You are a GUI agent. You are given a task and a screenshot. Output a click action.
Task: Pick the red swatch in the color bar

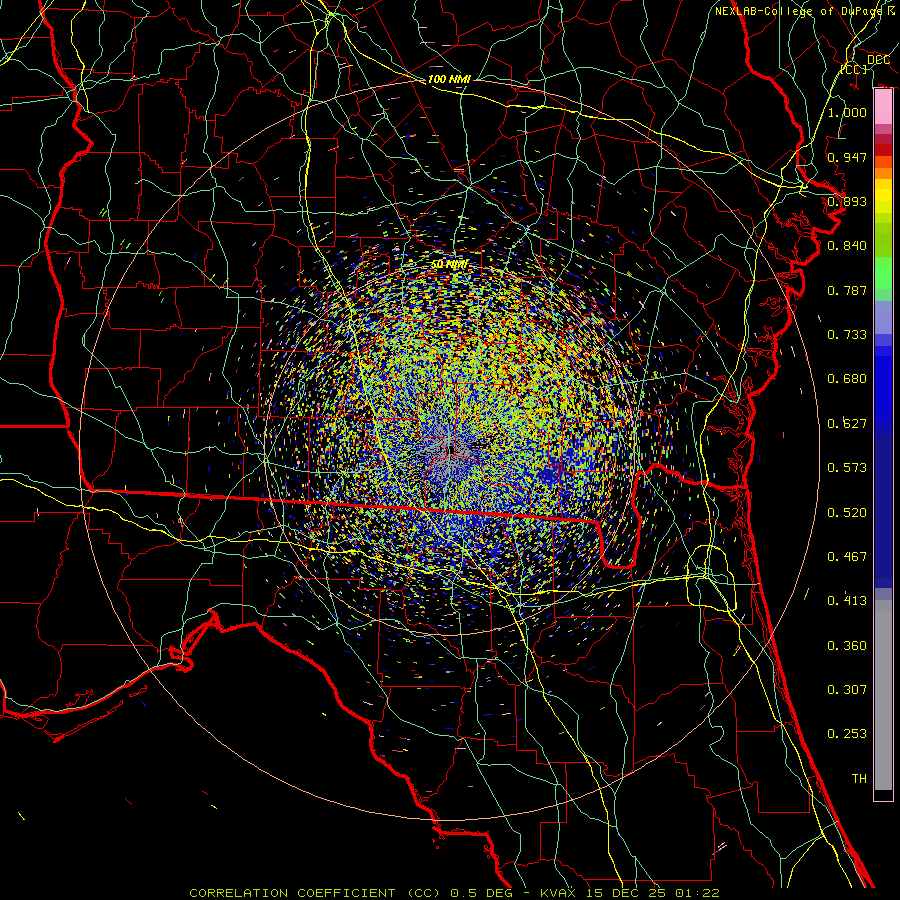(x=883, y=149)
